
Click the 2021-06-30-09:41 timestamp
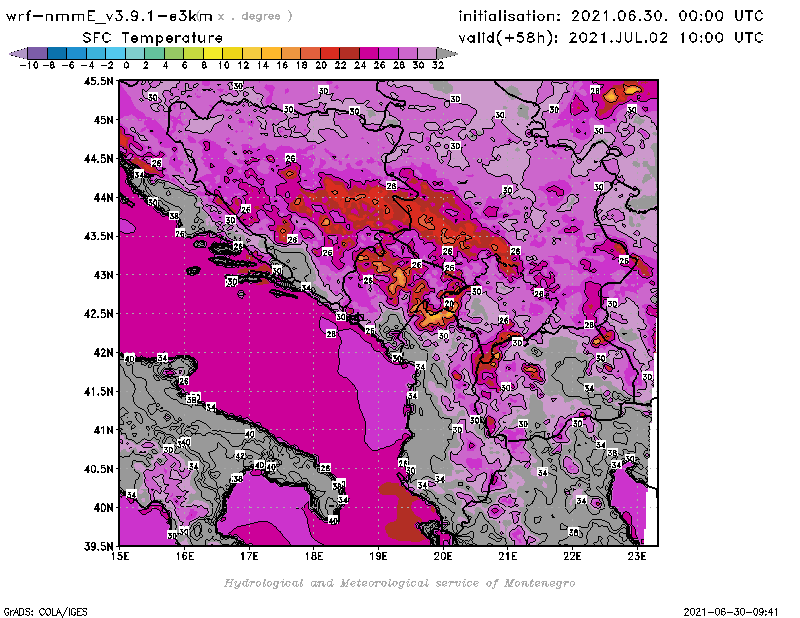tap(731, 612)
